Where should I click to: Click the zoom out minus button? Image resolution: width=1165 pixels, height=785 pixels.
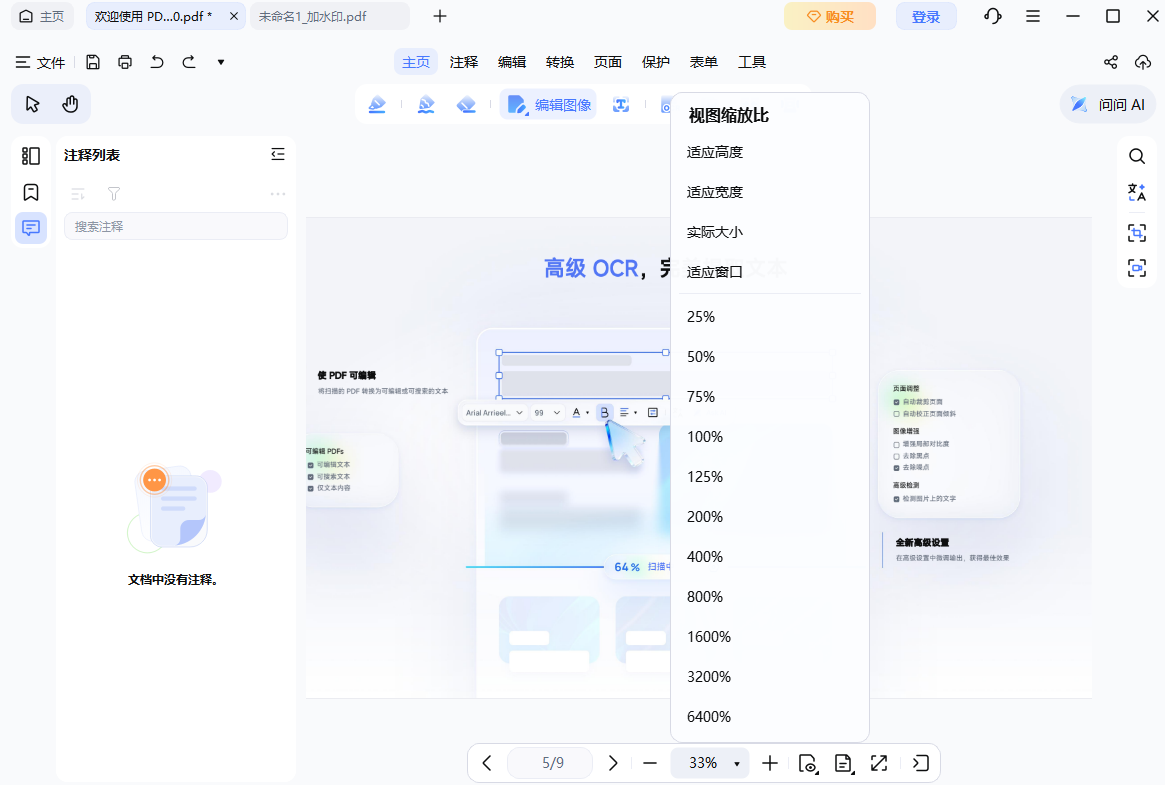coord(650,763)
